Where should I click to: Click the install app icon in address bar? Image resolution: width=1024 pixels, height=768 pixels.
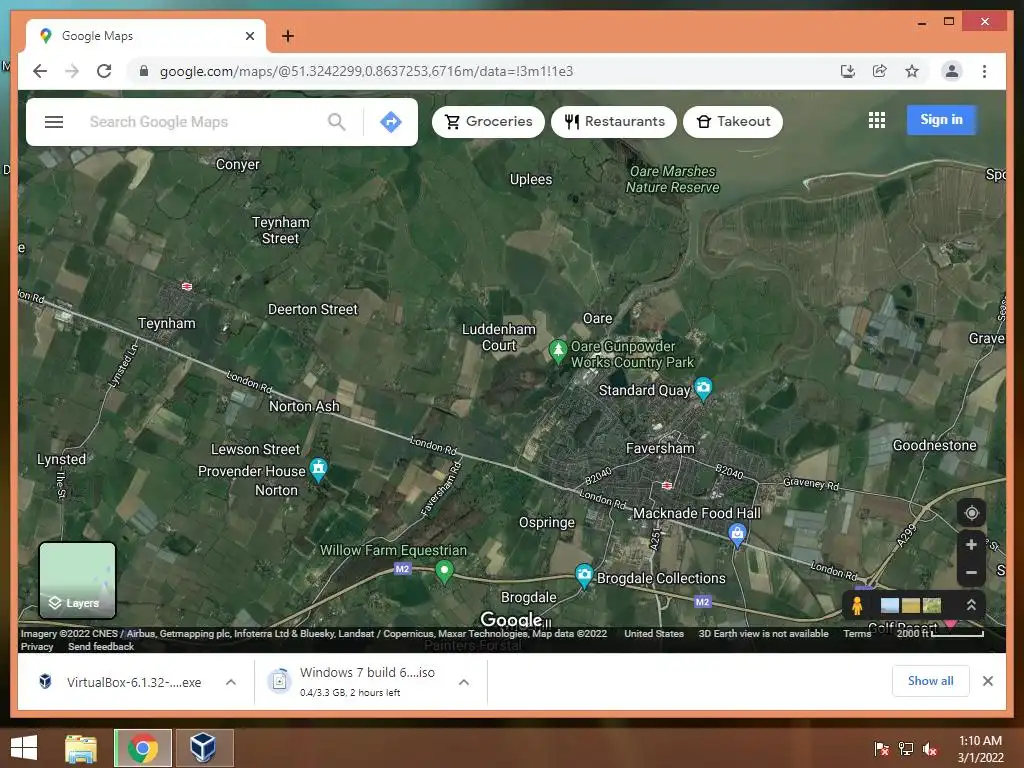click(848, 71)
